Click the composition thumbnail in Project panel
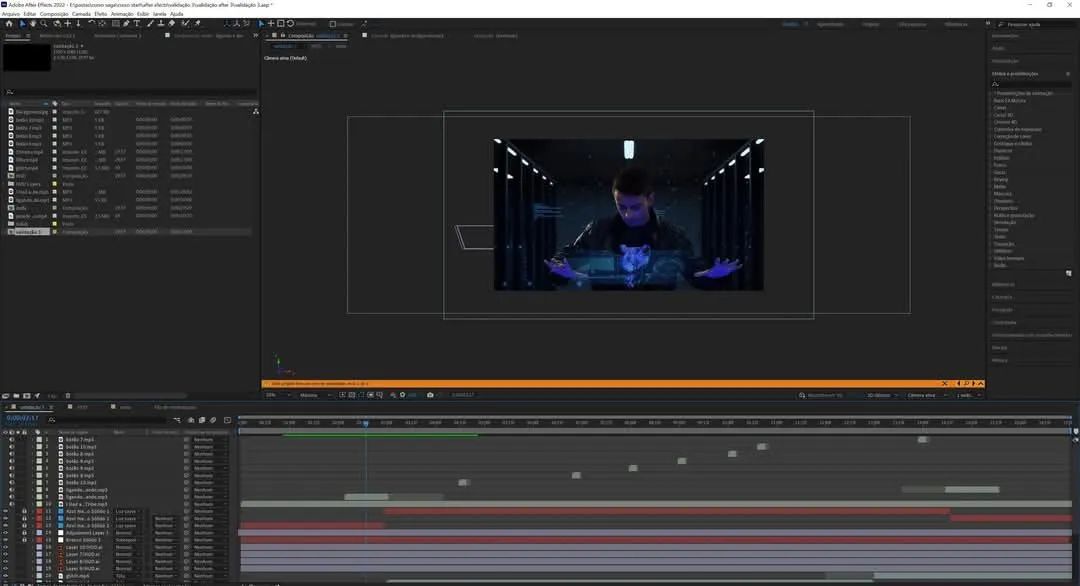The height and width of the screenshot is (586, 1080). 26,58
